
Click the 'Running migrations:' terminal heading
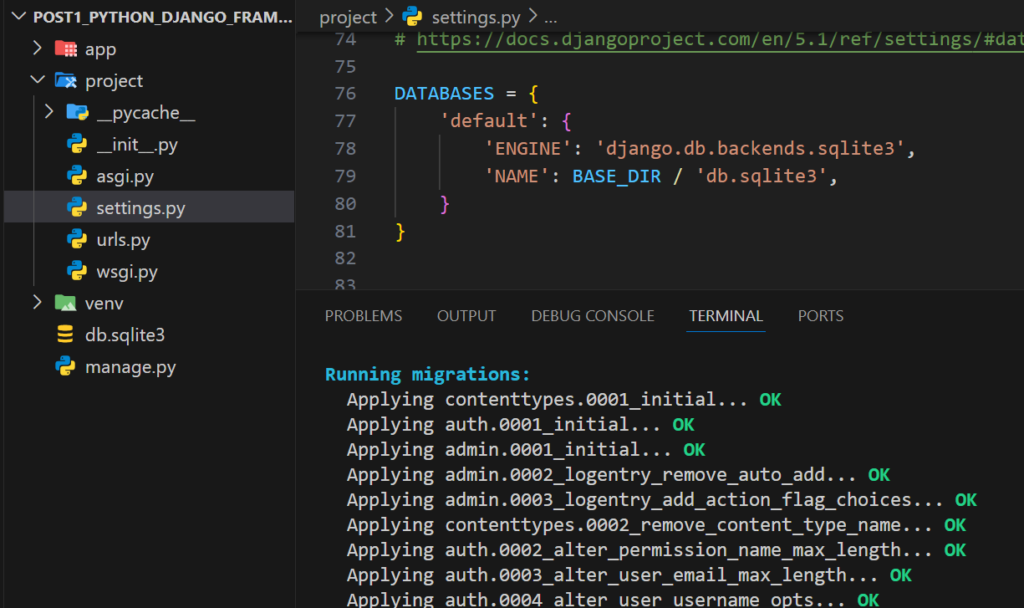click(x=427, y=374)
